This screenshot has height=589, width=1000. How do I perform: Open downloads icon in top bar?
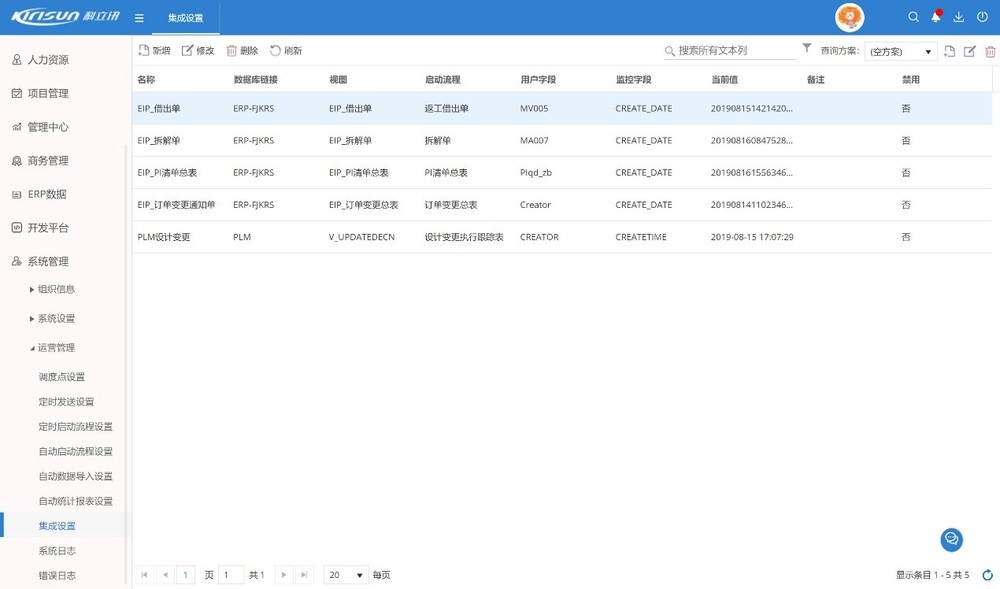point(959,17)
